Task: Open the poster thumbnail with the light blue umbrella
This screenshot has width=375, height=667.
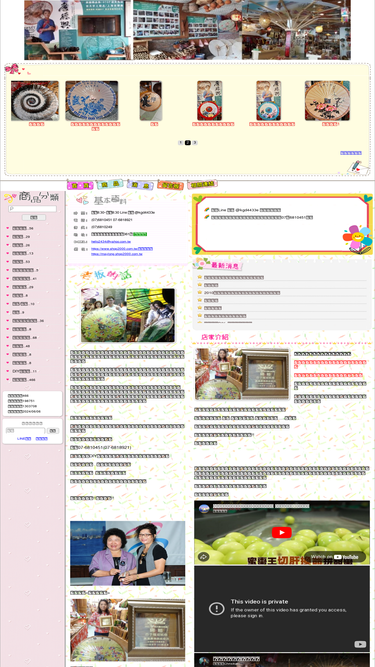Action: point(268,101)
